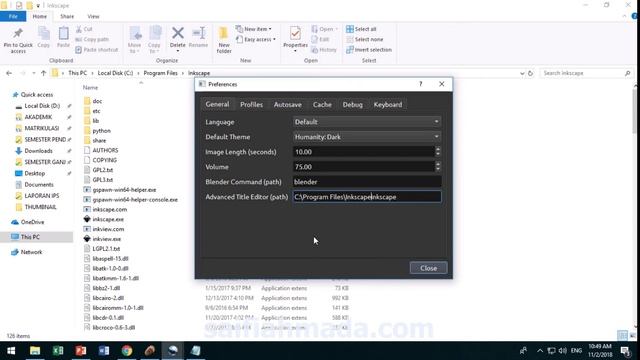Click the Delete ribbon icon
This screenshot has height=360, width=640.
[178, 39]
